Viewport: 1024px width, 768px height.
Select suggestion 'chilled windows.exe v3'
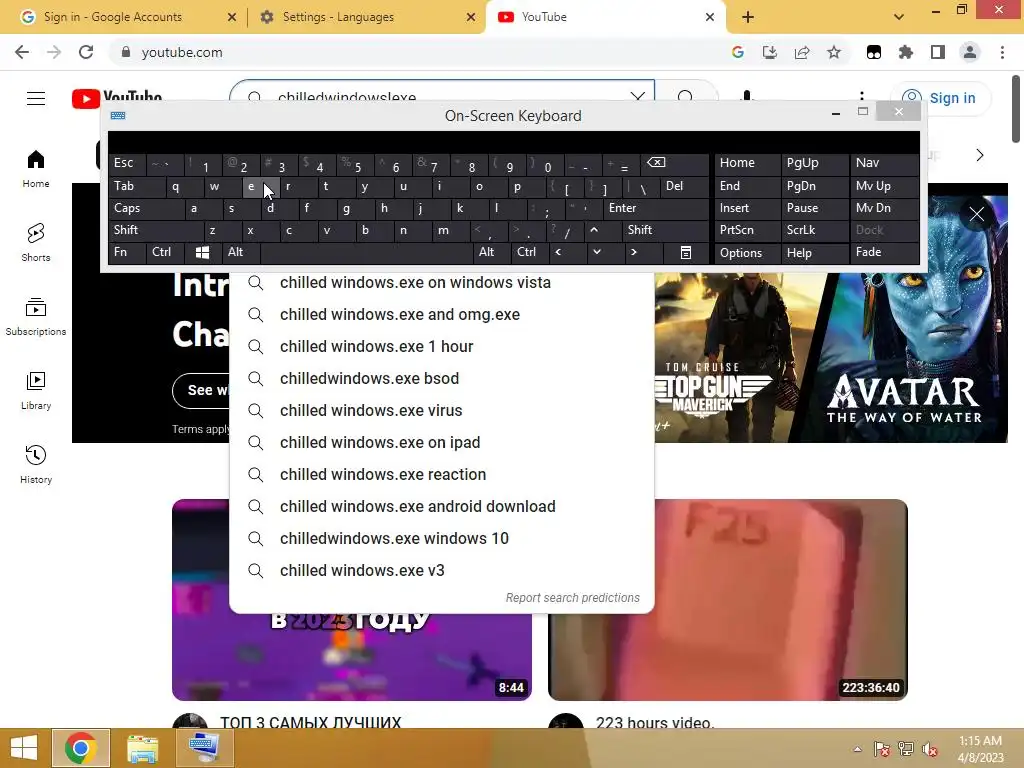[441, 571]
